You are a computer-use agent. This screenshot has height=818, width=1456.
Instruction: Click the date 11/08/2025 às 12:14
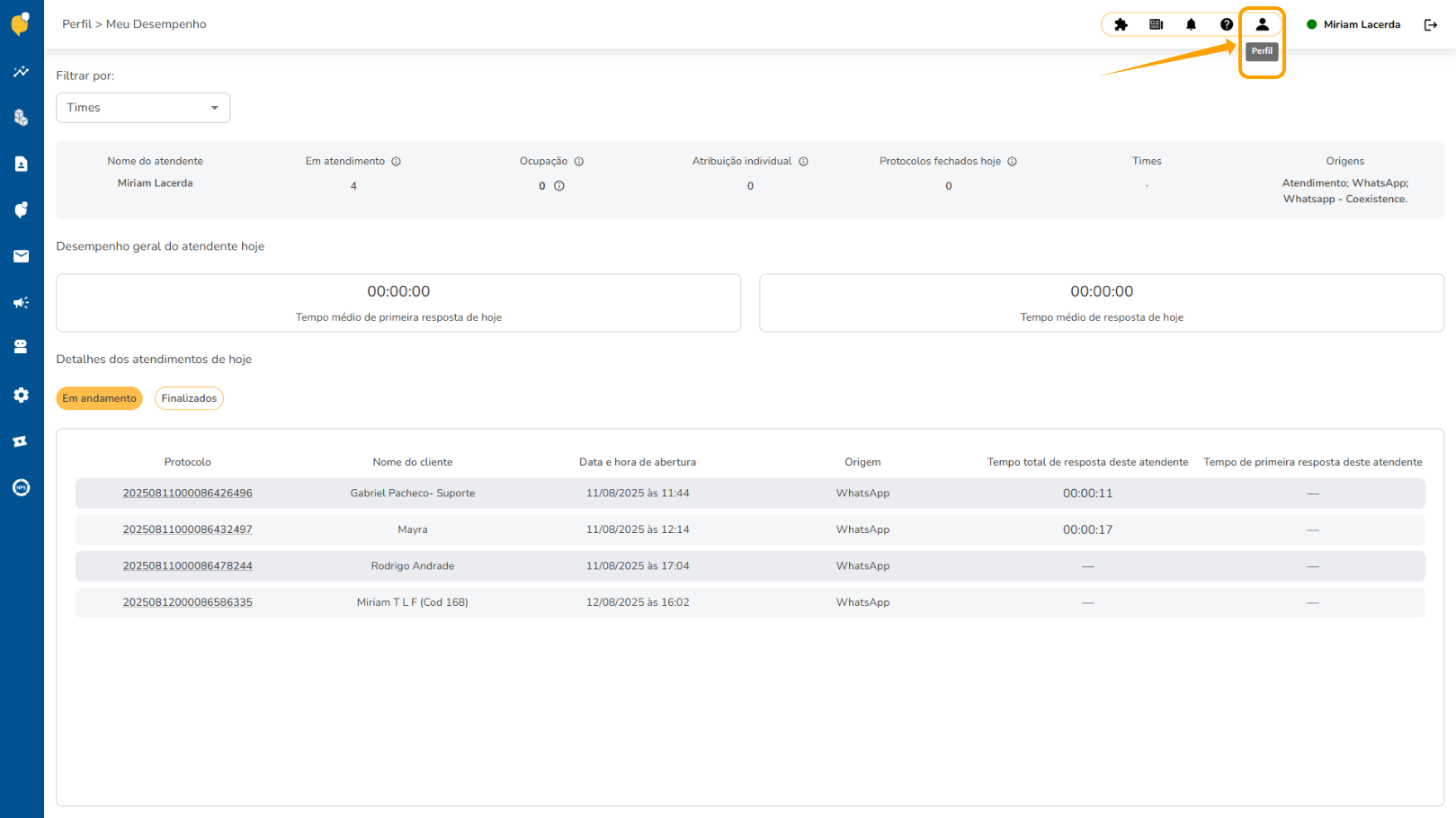tap(638, 529)
